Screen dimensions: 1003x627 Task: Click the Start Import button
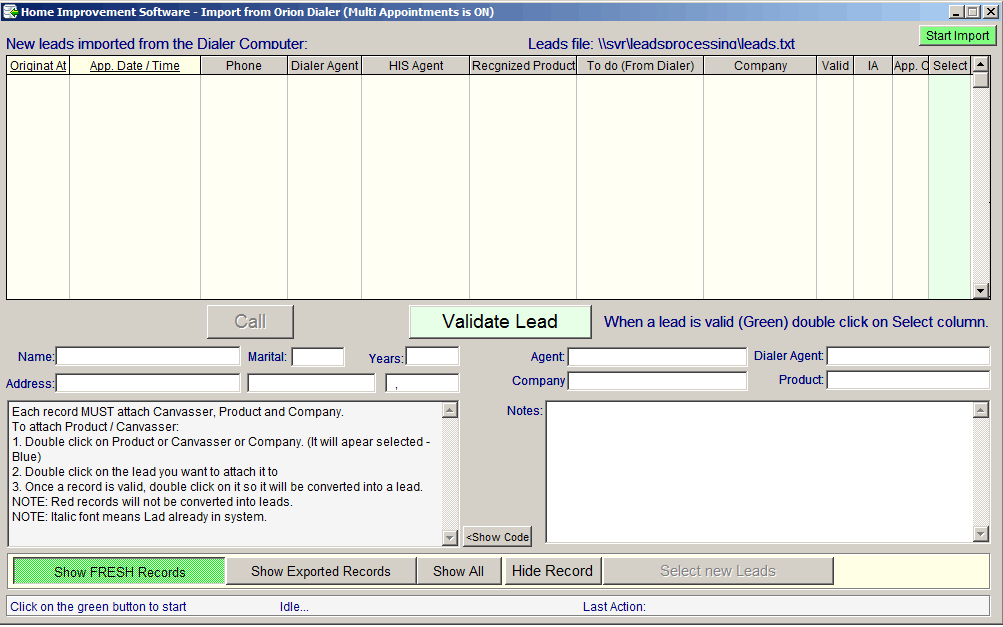click(957, 36)
